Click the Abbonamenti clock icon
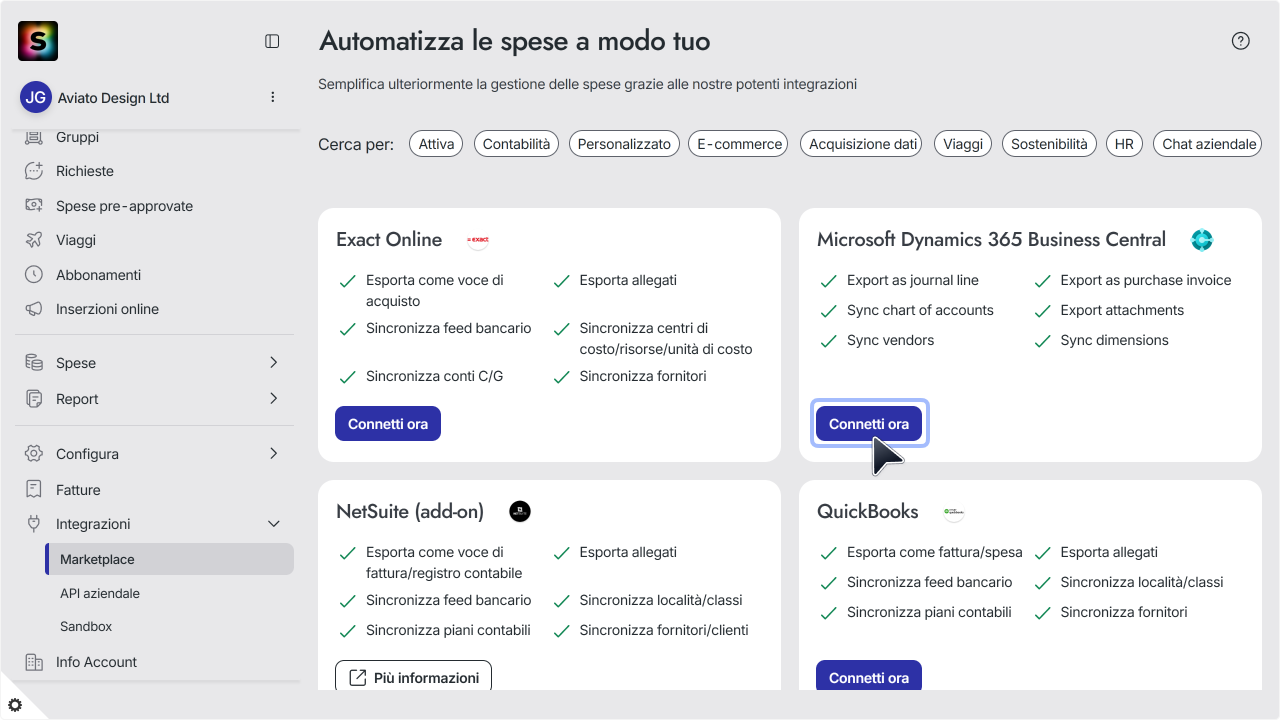This screenshot has height=720, width=1280. 34,274
